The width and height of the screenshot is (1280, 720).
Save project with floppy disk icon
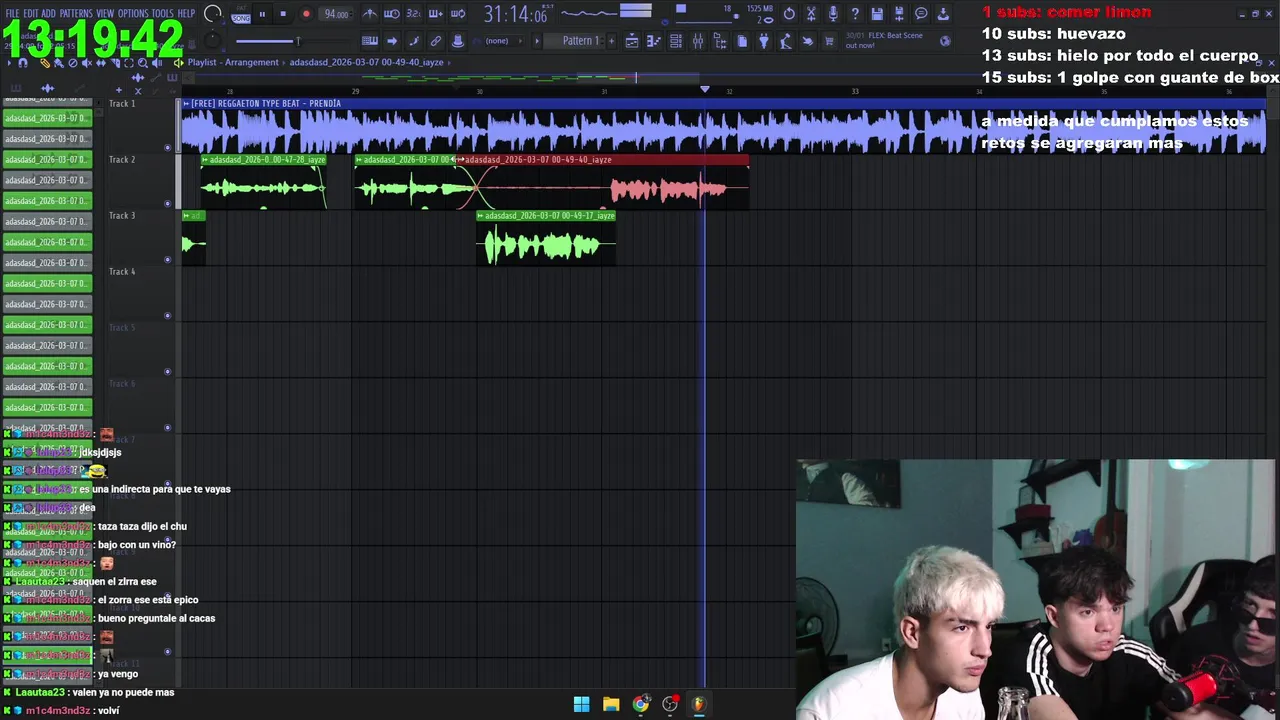pyautogui.click(x=877, y=14)
